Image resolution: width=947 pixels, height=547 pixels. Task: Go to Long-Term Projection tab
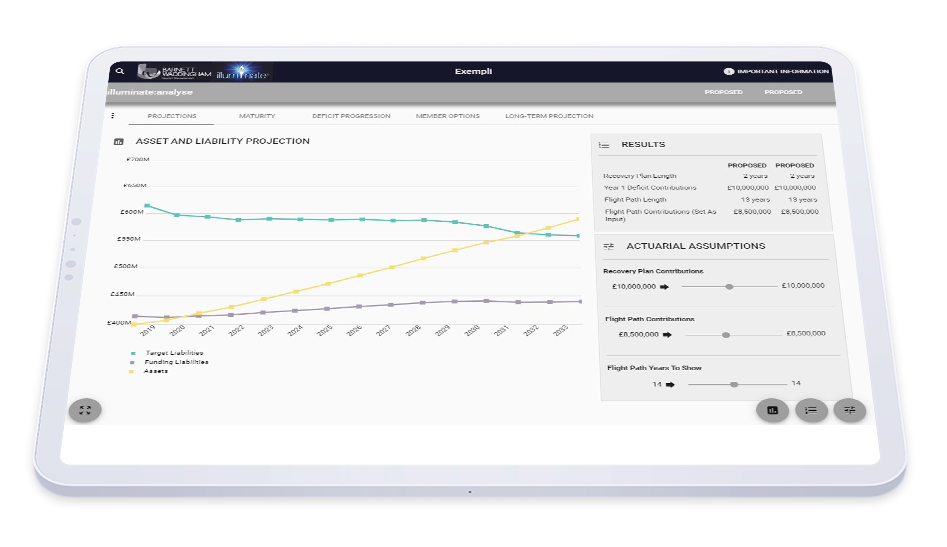[x=549, y=116]
